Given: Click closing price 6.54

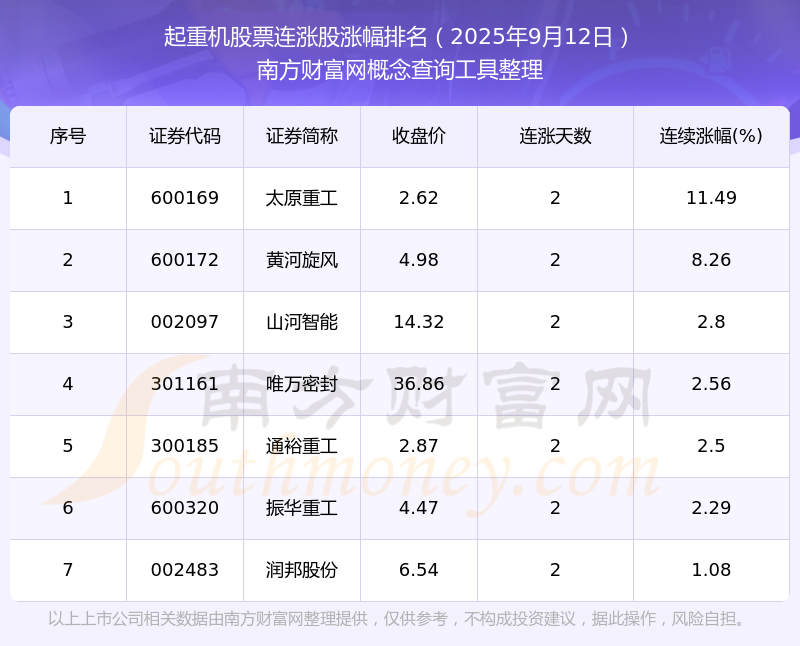Looking at the screenshot, I should click(419, 570).
